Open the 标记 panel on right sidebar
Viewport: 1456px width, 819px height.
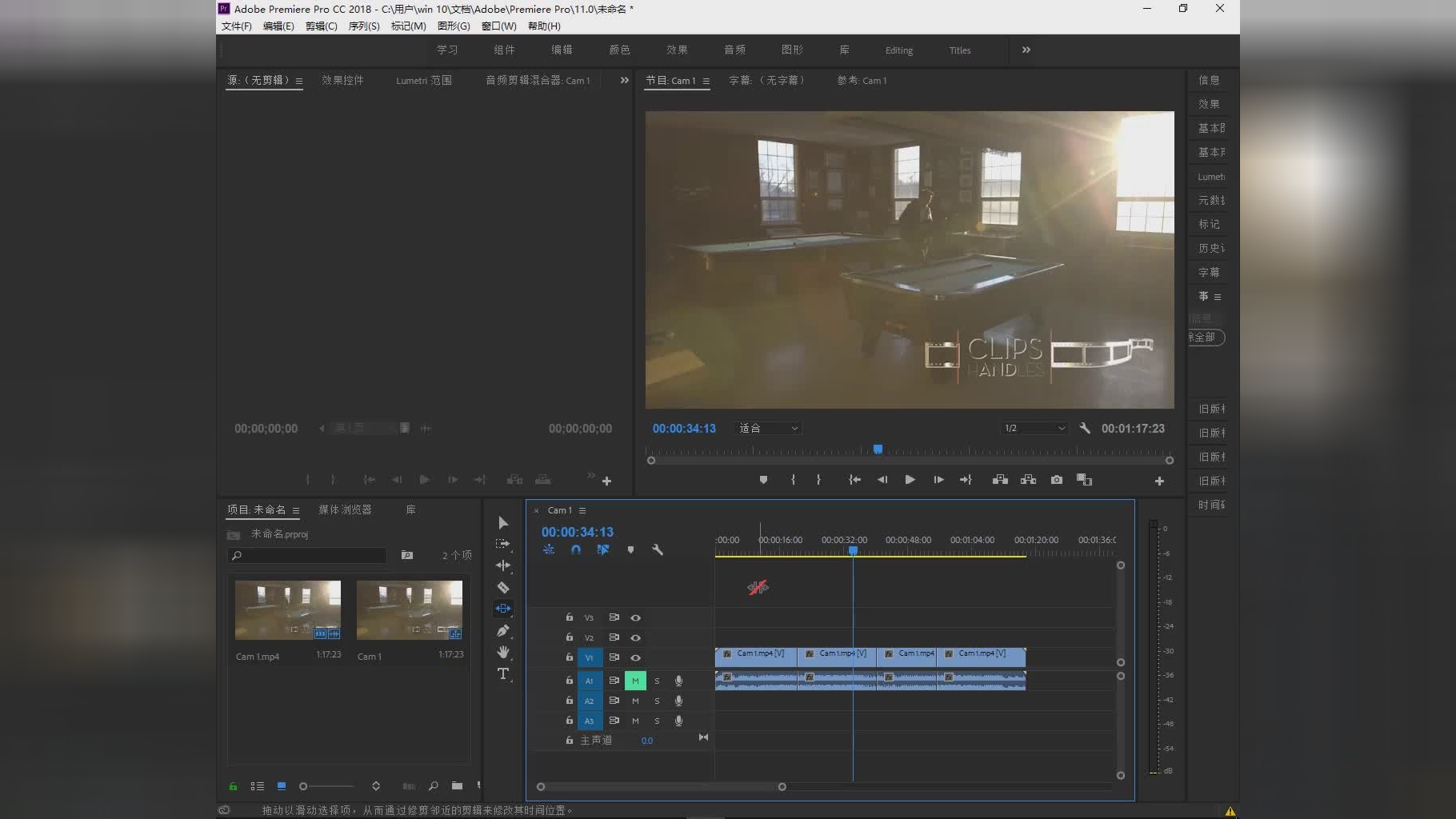pyautogui.click(x=1209, y=224)
